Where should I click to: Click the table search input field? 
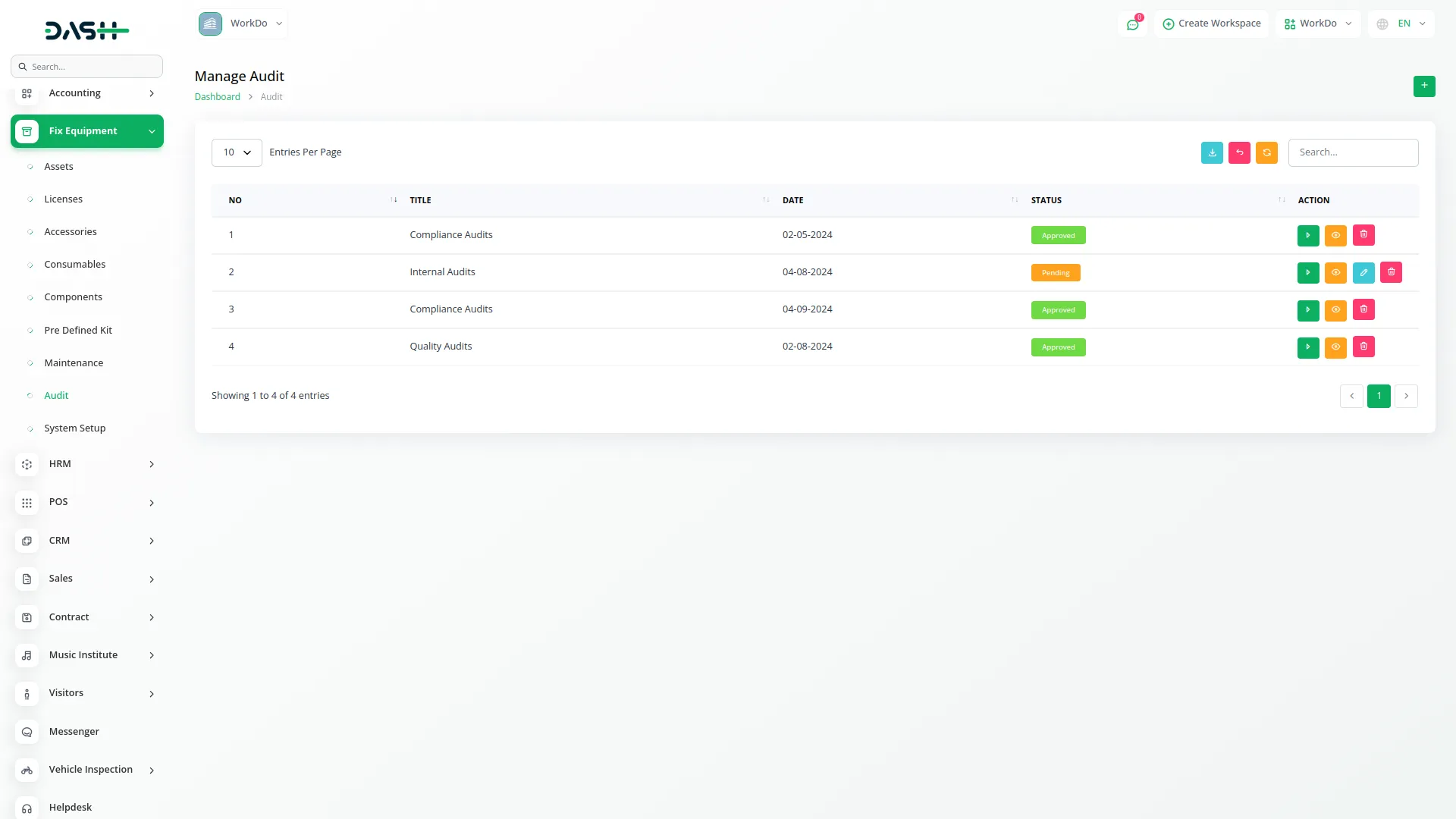click(x=1353, y=152)
